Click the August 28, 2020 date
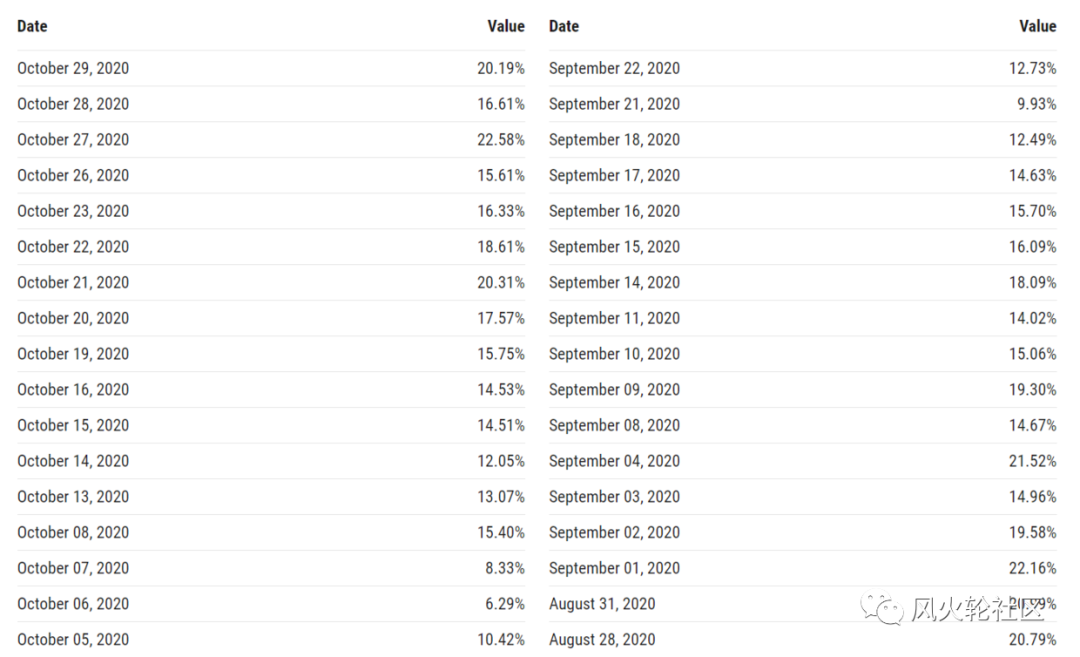This screenshot has height=657, width=1080. click(602, 640)
